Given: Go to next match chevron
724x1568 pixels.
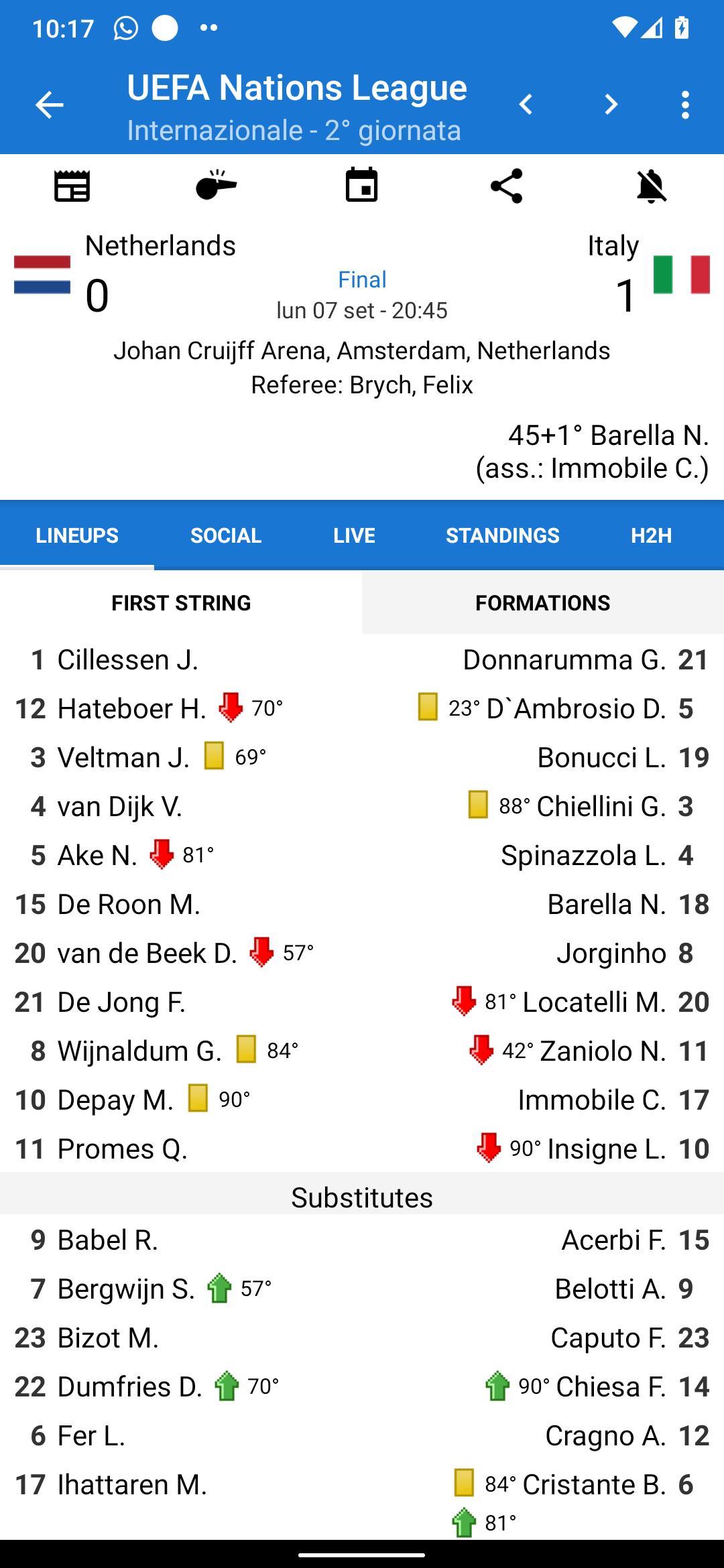Looking at the screenshot, I should 611,105.
